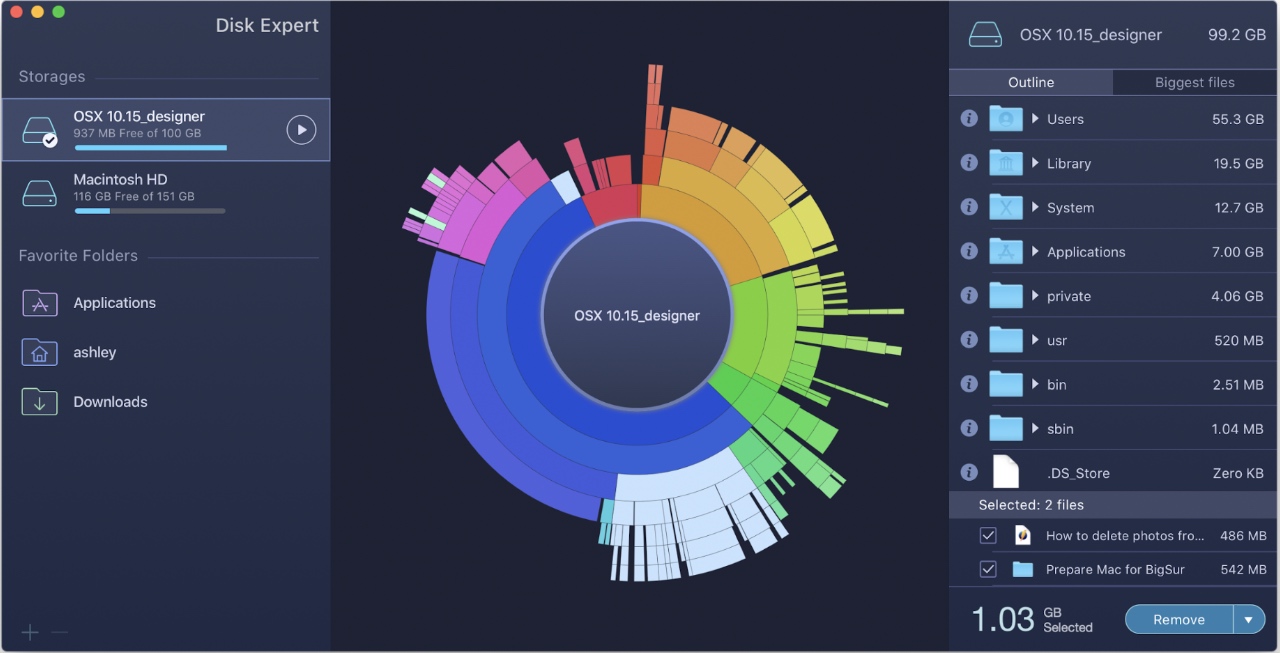Expand the bin folder
This screenshot has width=1280, height=653.
click(x=1035, y=384)
